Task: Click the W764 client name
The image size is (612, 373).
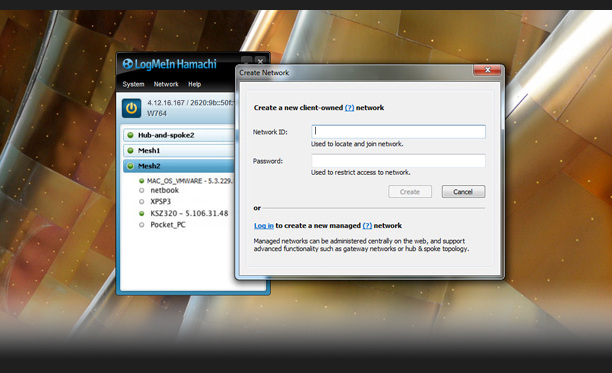Action: coord(157,113)
